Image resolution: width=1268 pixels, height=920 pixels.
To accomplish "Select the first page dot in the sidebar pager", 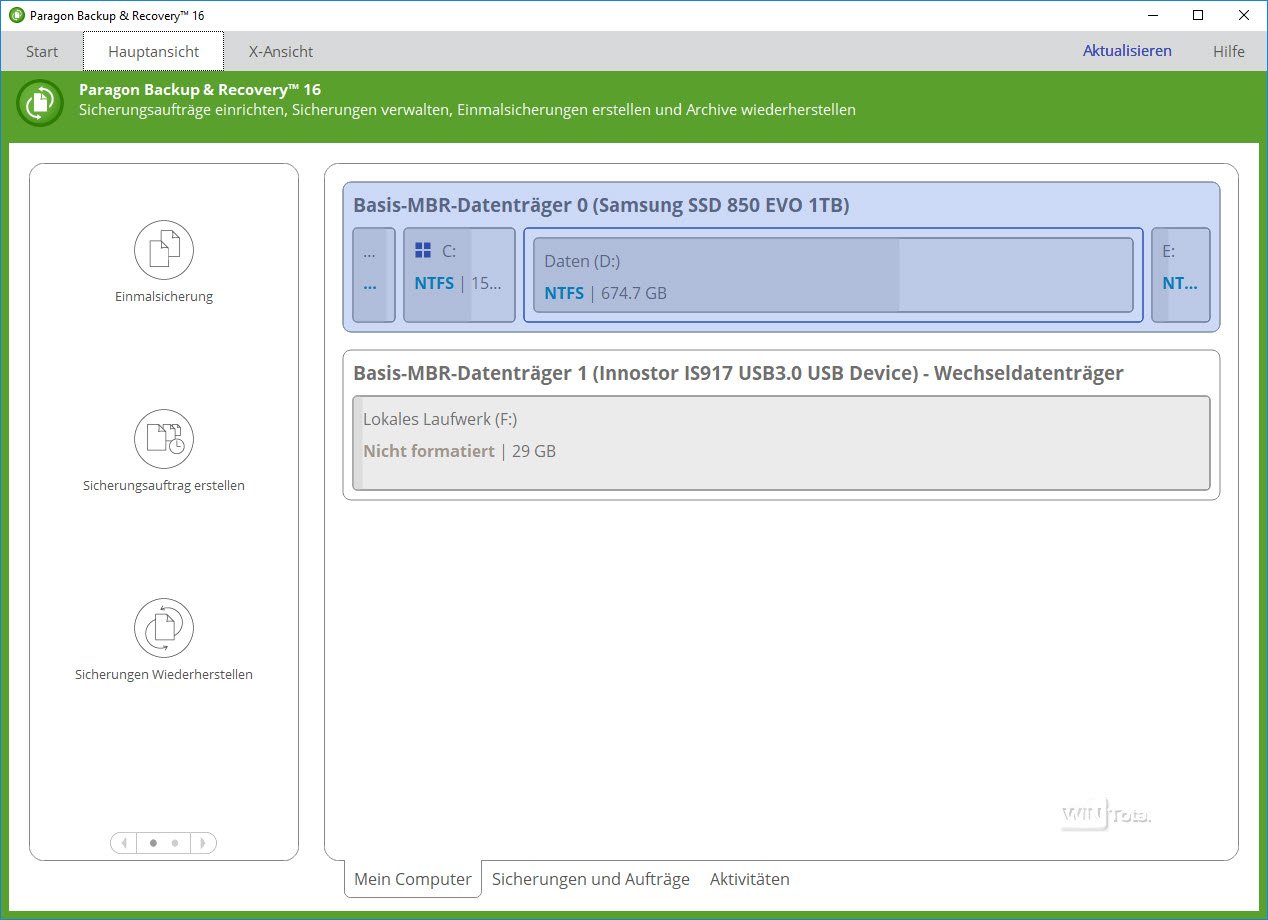I will click(153, 843).
